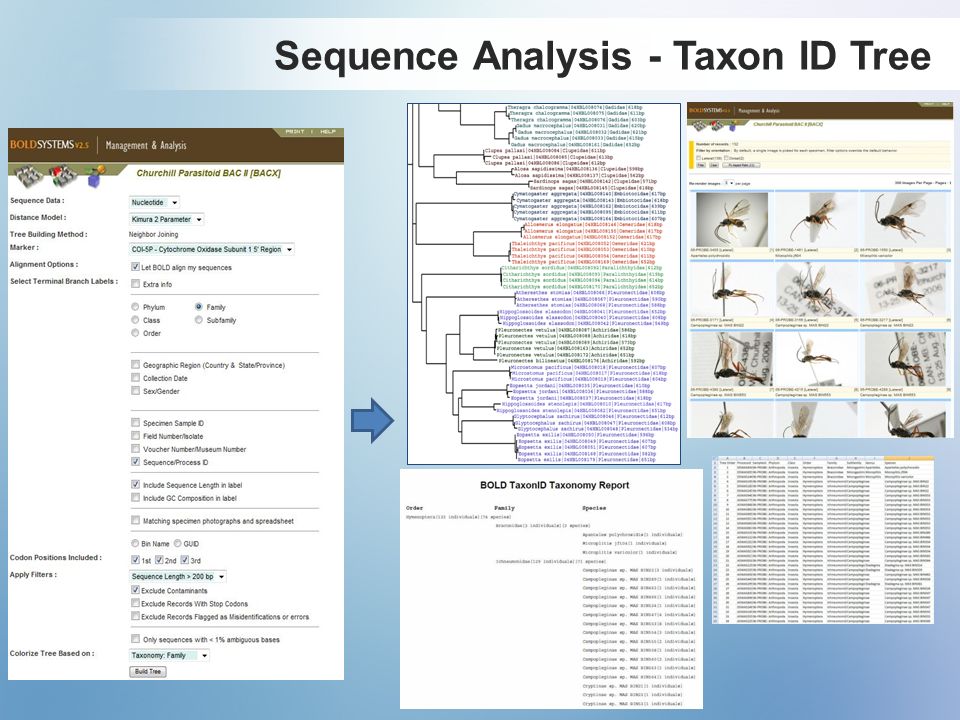Image resolution: width=960 pixels, height=720 pixels.
Task: Click the BOLD TaxonID Taxonomy Report heading
Action: coord(555,485)
